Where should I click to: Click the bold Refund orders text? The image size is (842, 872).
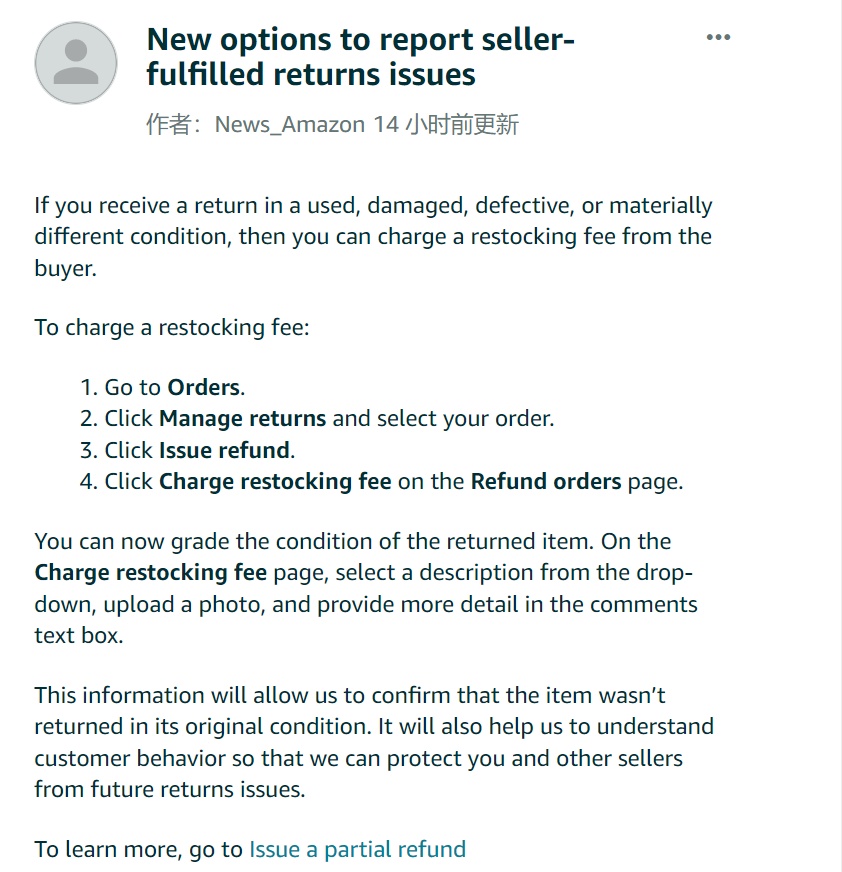pyautogui.click(x=546, y=482)
